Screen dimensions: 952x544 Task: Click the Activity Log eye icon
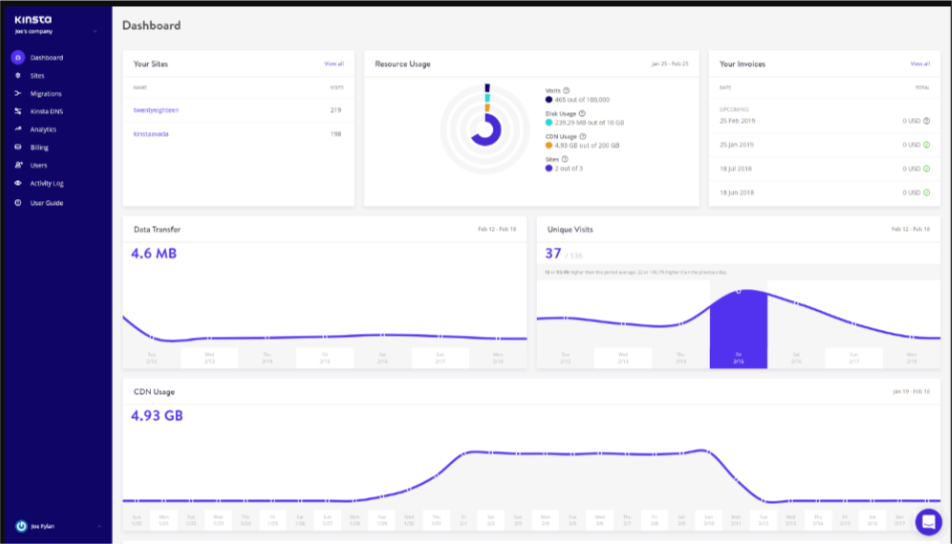point(18,183)
